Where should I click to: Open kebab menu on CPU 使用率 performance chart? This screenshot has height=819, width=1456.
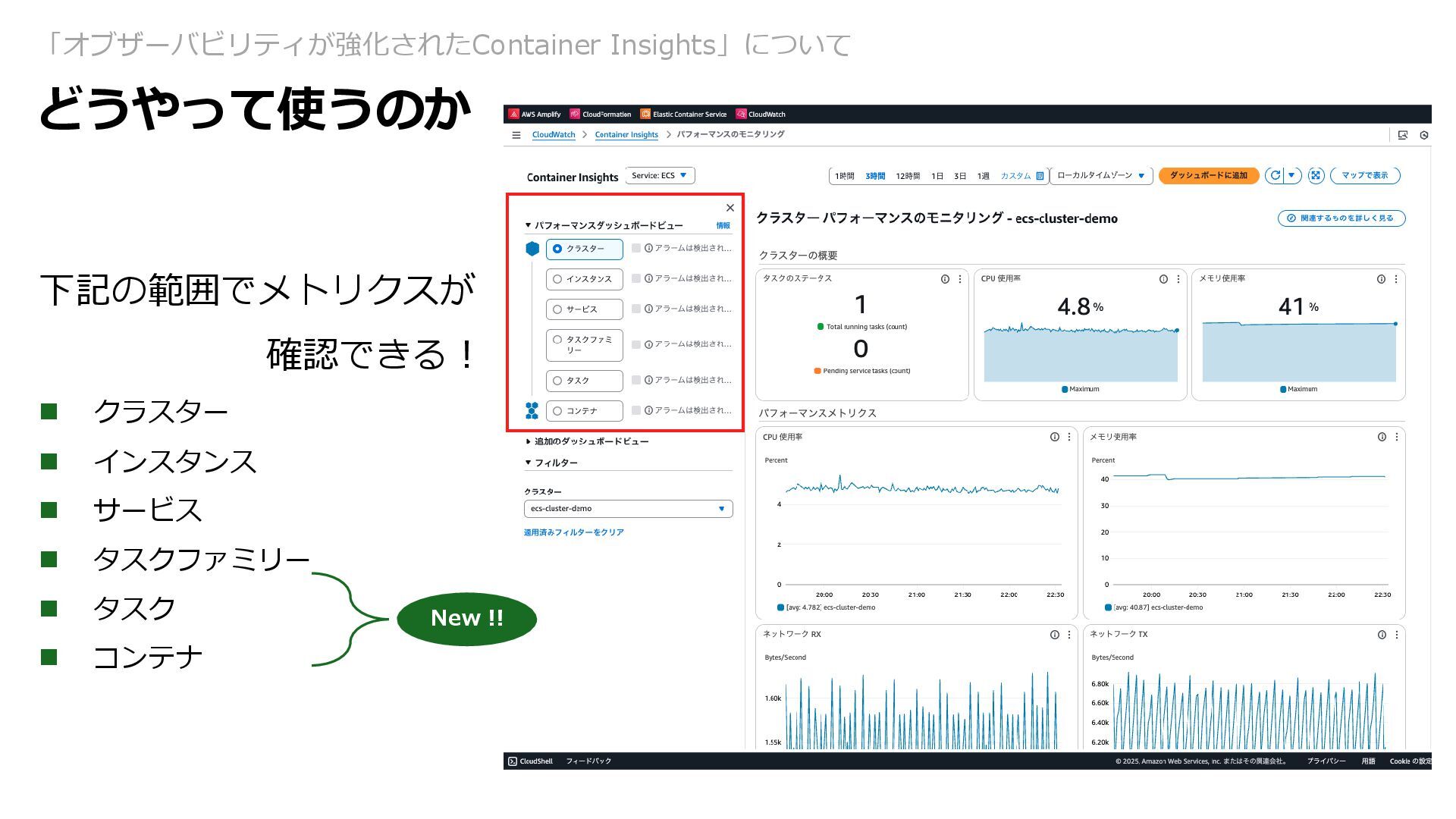(1069, 437)
